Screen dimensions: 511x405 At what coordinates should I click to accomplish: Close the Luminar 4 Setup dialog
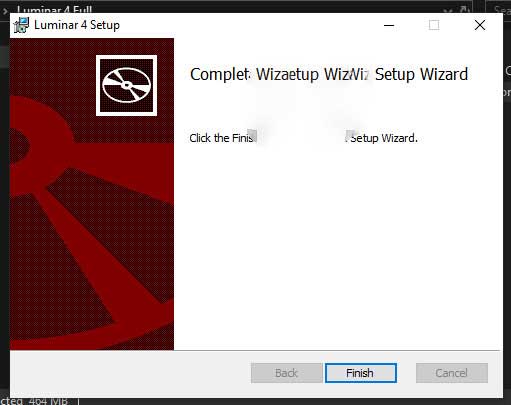coord(480,25)
